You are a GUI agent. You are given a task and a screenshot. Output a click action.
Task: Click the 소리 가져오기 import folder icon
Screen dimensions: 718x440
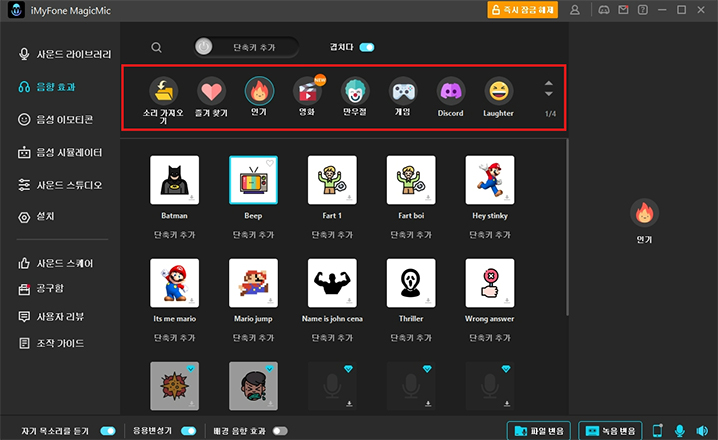coord(163,92)
